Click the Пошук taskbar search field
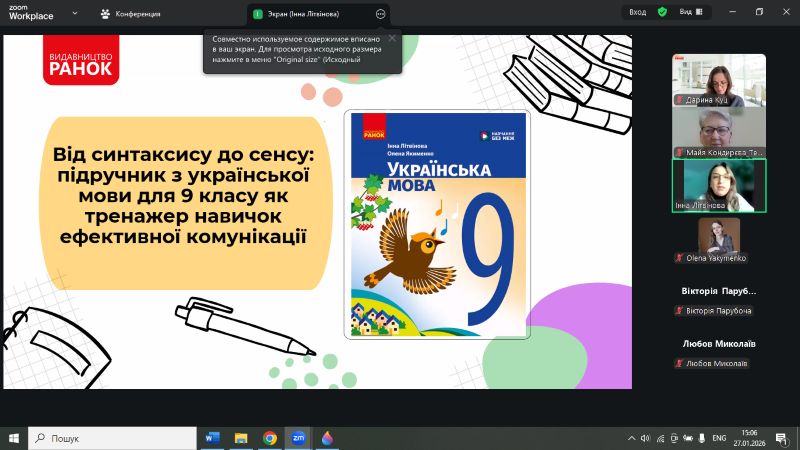Image resolution: width=800 pixels, height=450 pixels. (112, 438)
